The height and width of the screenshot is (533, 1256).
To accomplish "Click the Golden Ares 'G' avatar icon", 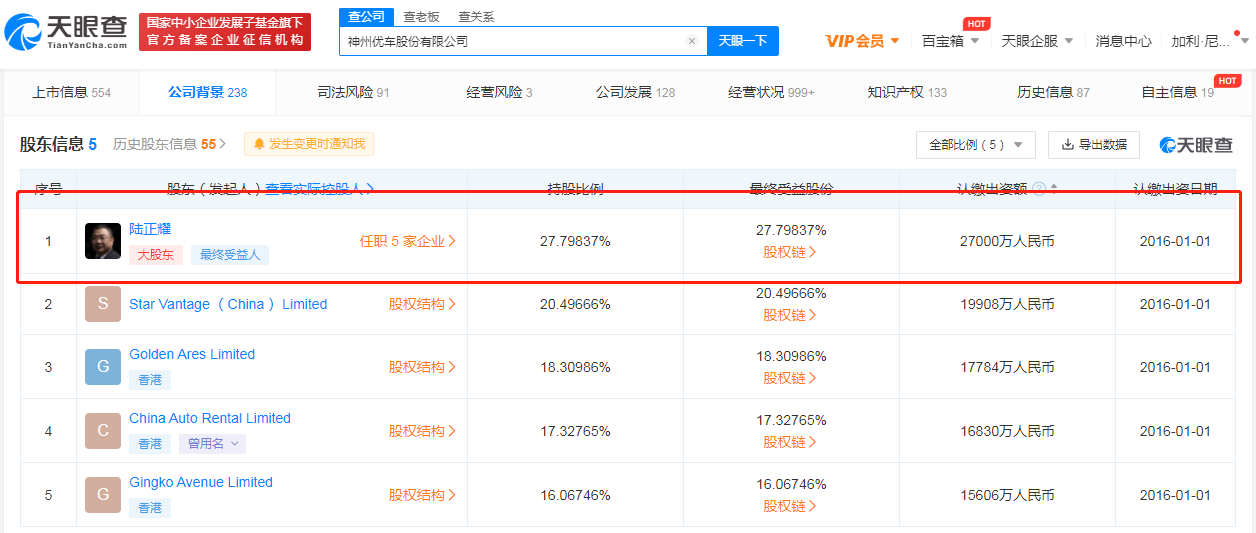I will click(103, 367).
